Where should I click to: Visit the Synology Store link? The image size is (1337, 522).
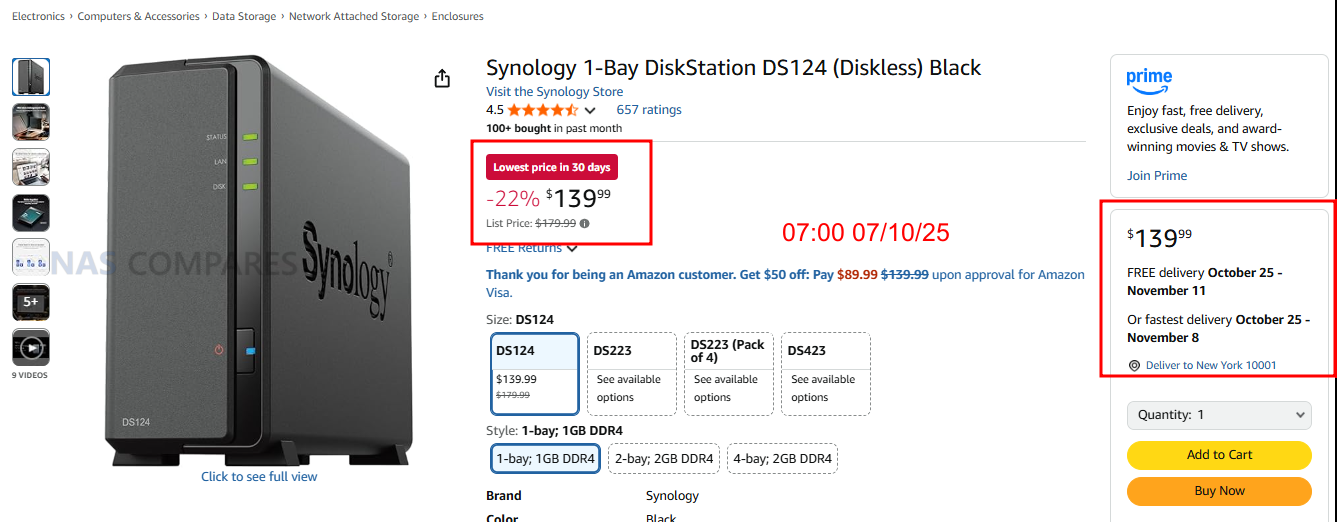pyautogui.click(x=554, y=92)
